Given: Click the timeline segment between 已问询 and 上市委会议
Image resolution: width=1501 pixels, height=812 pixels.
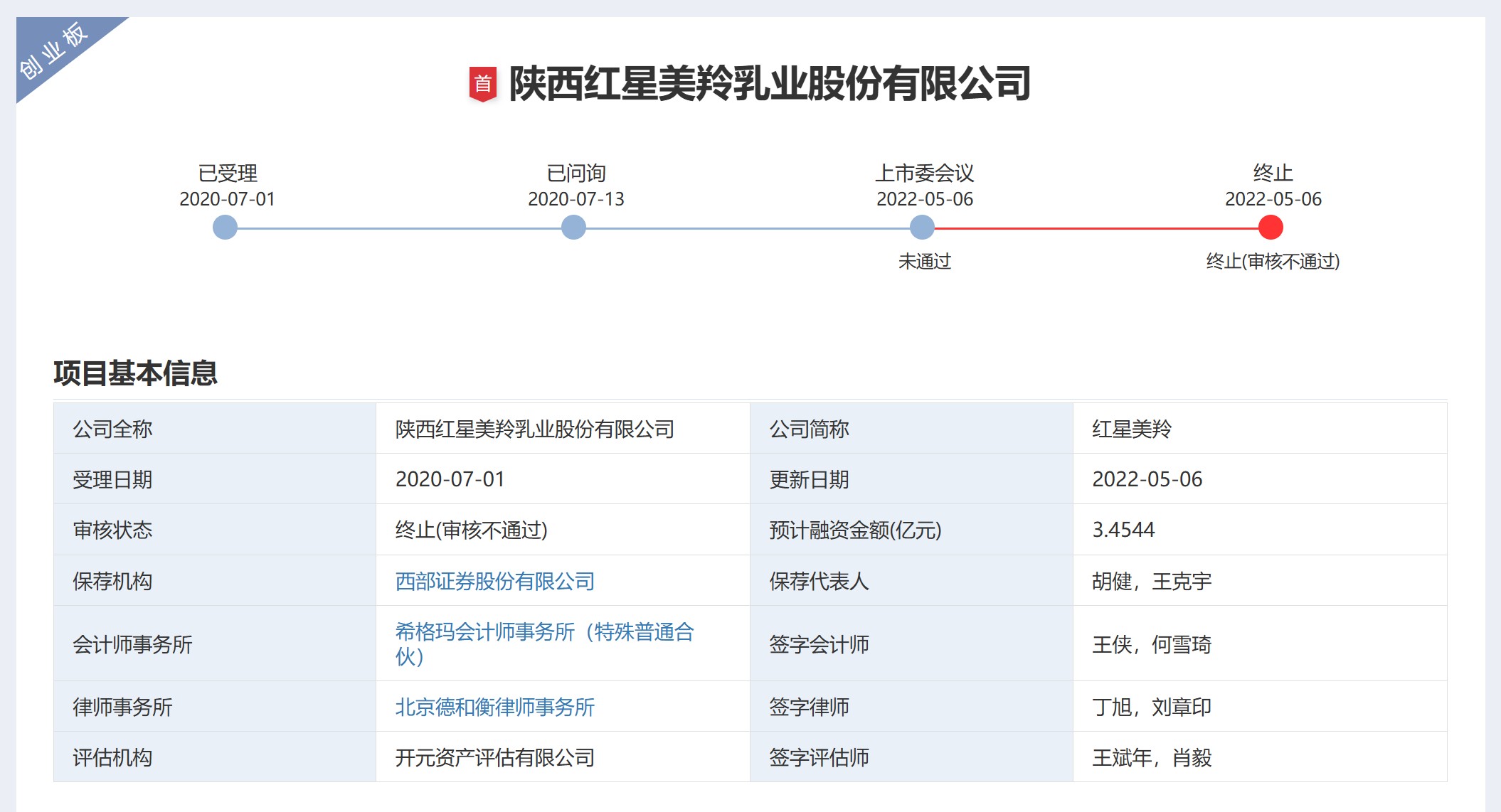Looking at the screenshot, I should (747, 228).
